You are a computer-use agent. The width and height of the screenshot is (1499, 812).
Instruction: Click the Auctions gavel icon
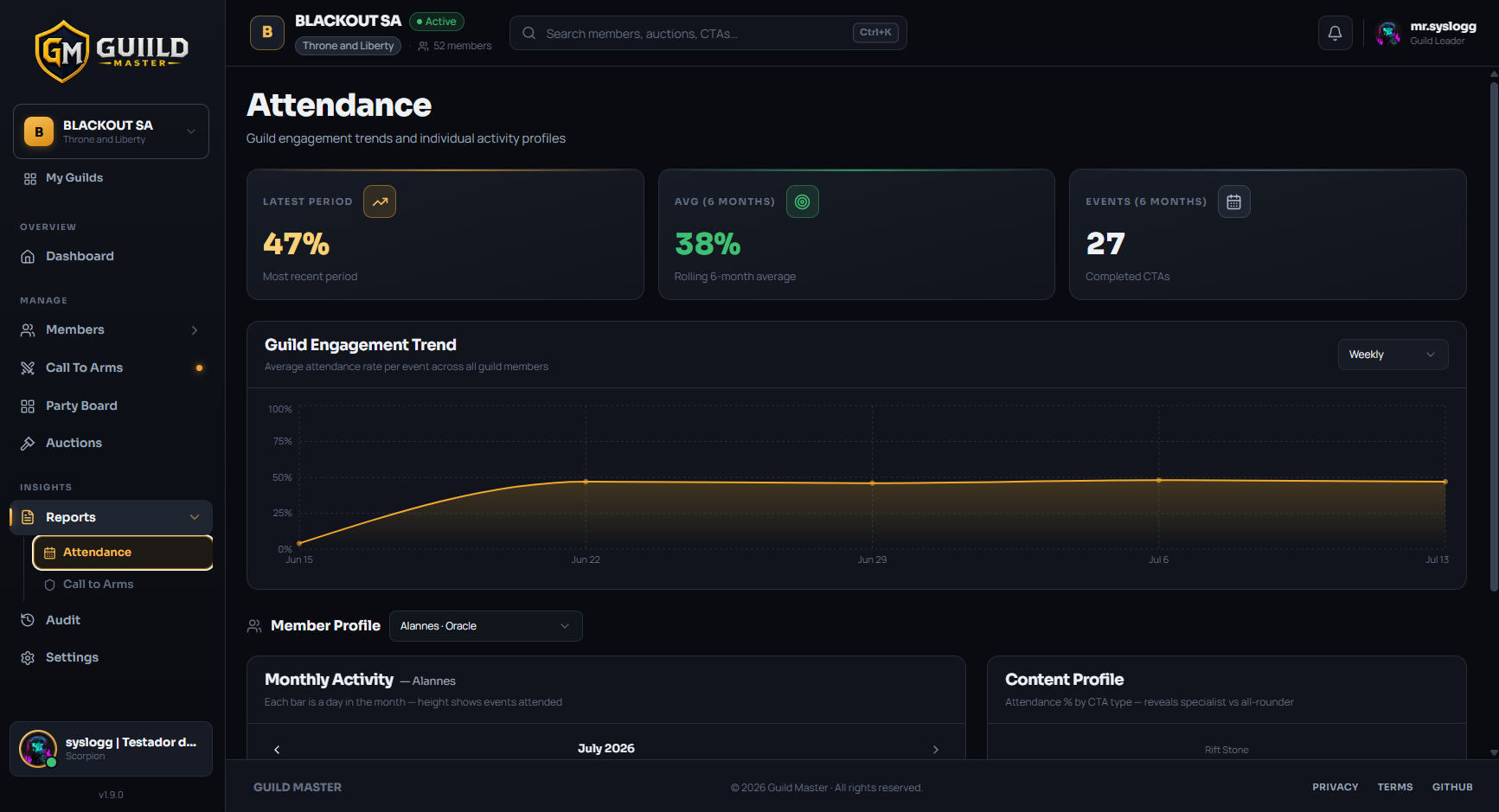point(28,444)
